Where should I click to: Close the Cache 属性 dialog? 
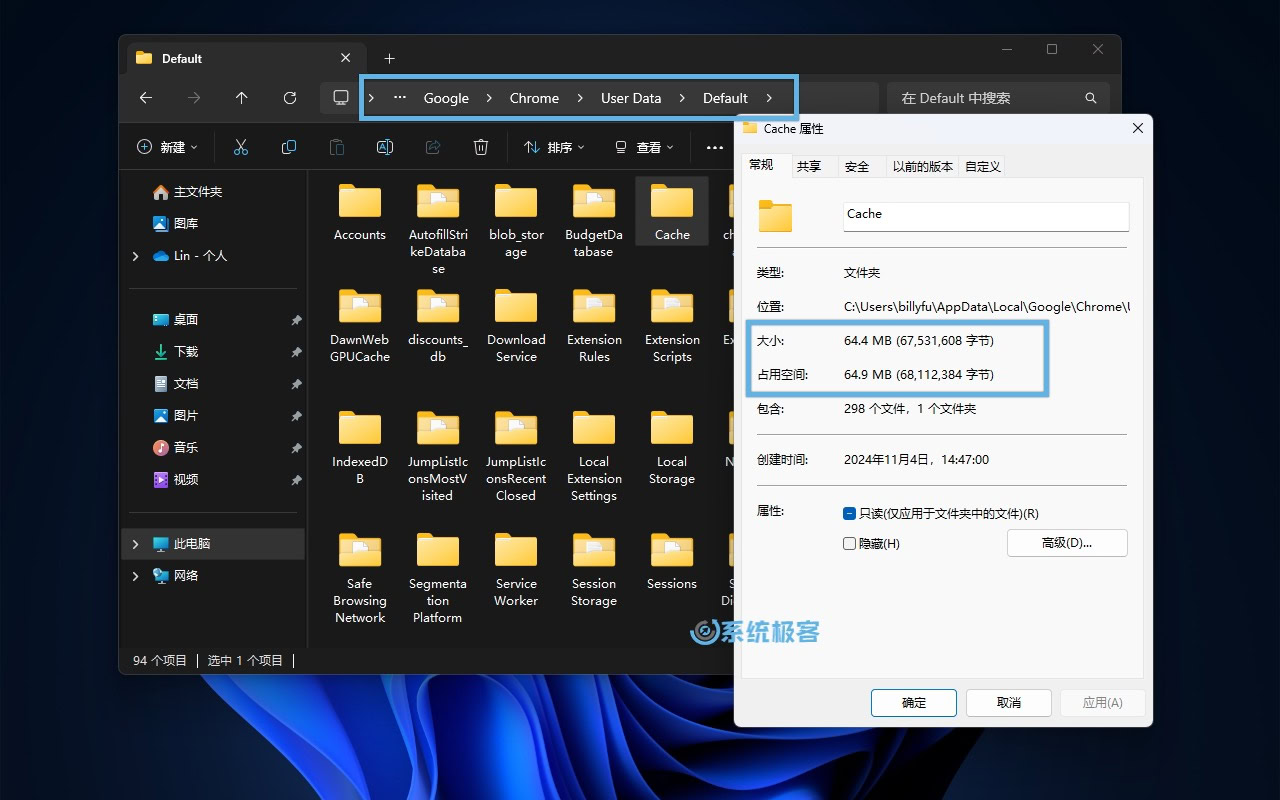1137,129
